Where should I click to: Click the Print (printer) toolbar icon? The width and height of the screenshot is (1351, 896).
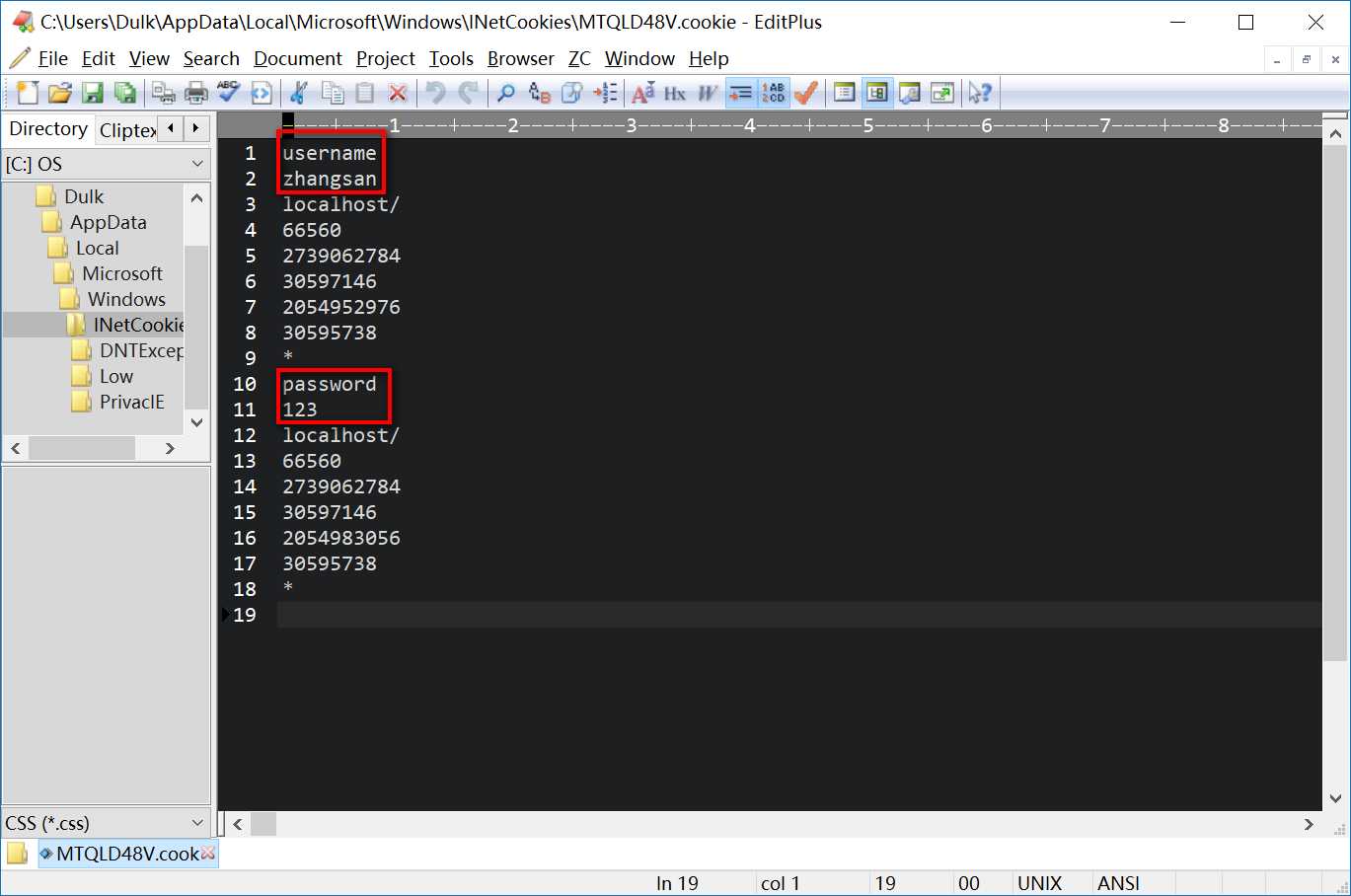coord(196,93)
